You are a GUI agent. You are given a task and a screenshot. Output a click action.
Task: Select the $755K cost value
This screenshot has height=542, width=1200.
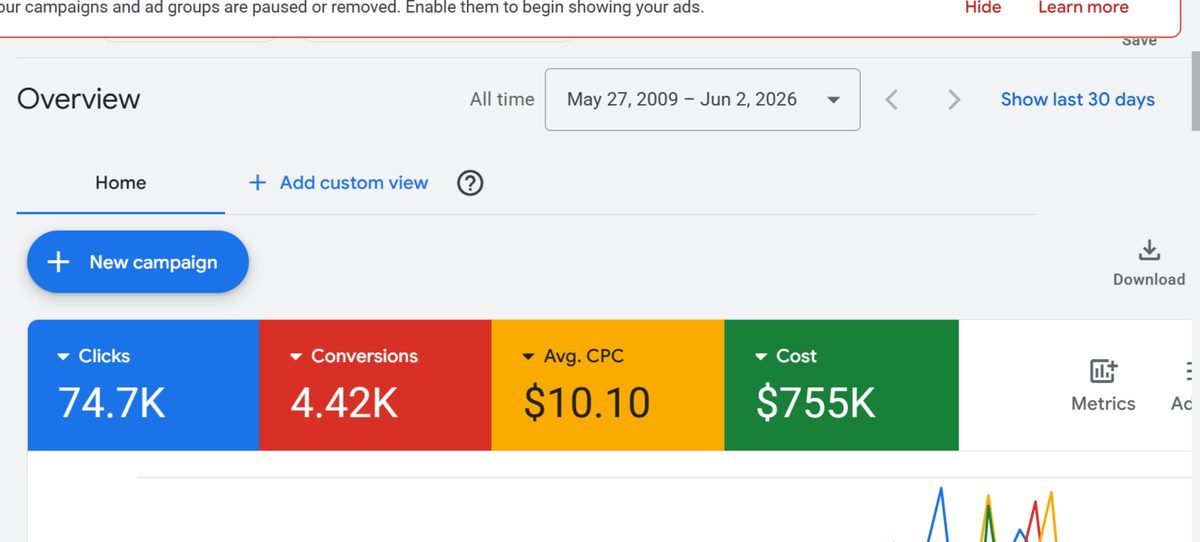[816, 403]
